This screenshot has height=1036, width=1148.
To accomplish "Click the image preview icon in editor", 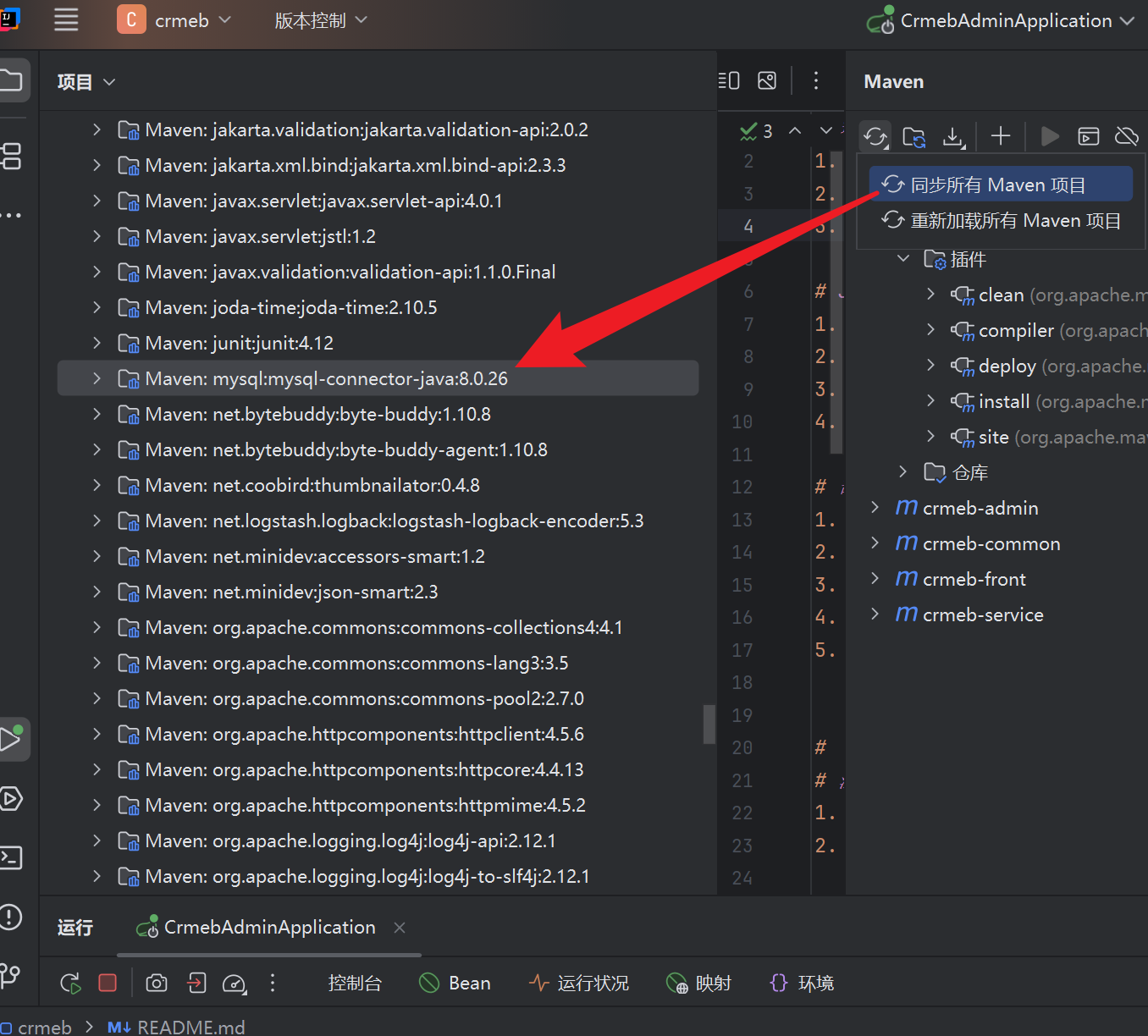I will [x=767, y=80].
